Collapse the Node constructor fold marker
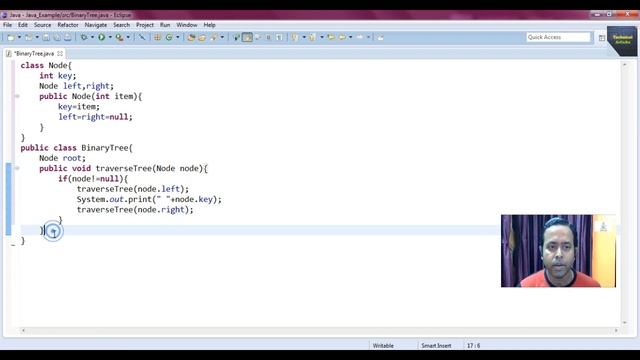 (17, 96)
